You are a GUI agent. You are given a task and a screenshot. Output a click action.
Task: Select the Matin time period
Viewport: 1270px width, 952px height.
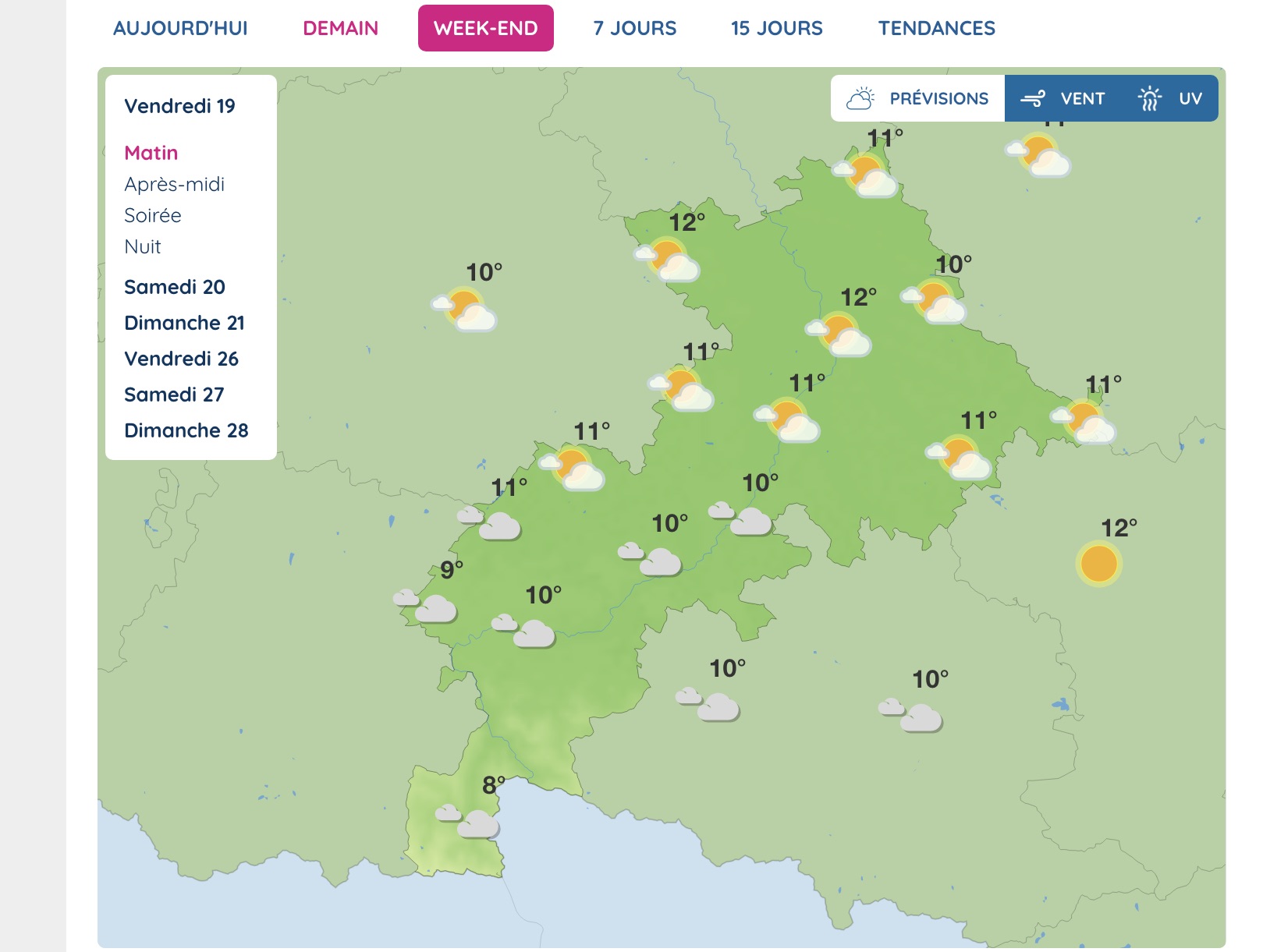point(151,153)
